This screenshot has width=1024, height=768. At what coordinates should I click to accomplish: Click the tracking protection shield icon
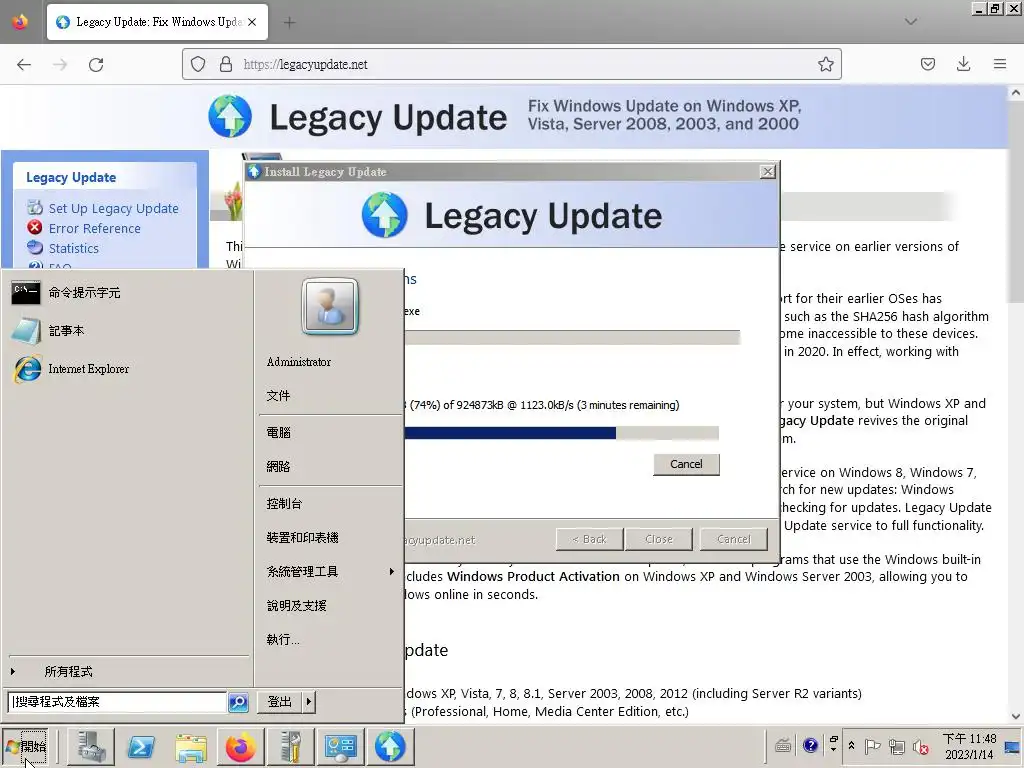click(x=198, y=64)
